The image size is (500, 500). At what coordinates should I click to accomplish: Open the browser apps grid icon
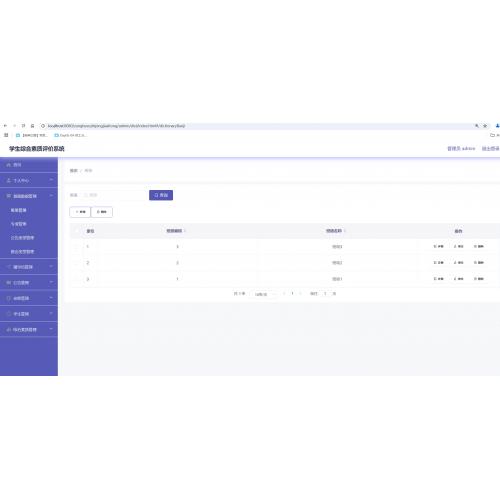pyautogui.click(x=6, y=135)
